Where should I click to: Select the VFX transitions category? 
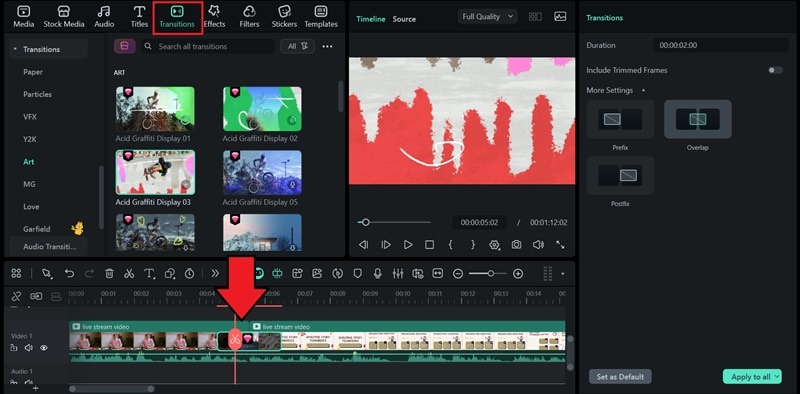coord(30,117)
